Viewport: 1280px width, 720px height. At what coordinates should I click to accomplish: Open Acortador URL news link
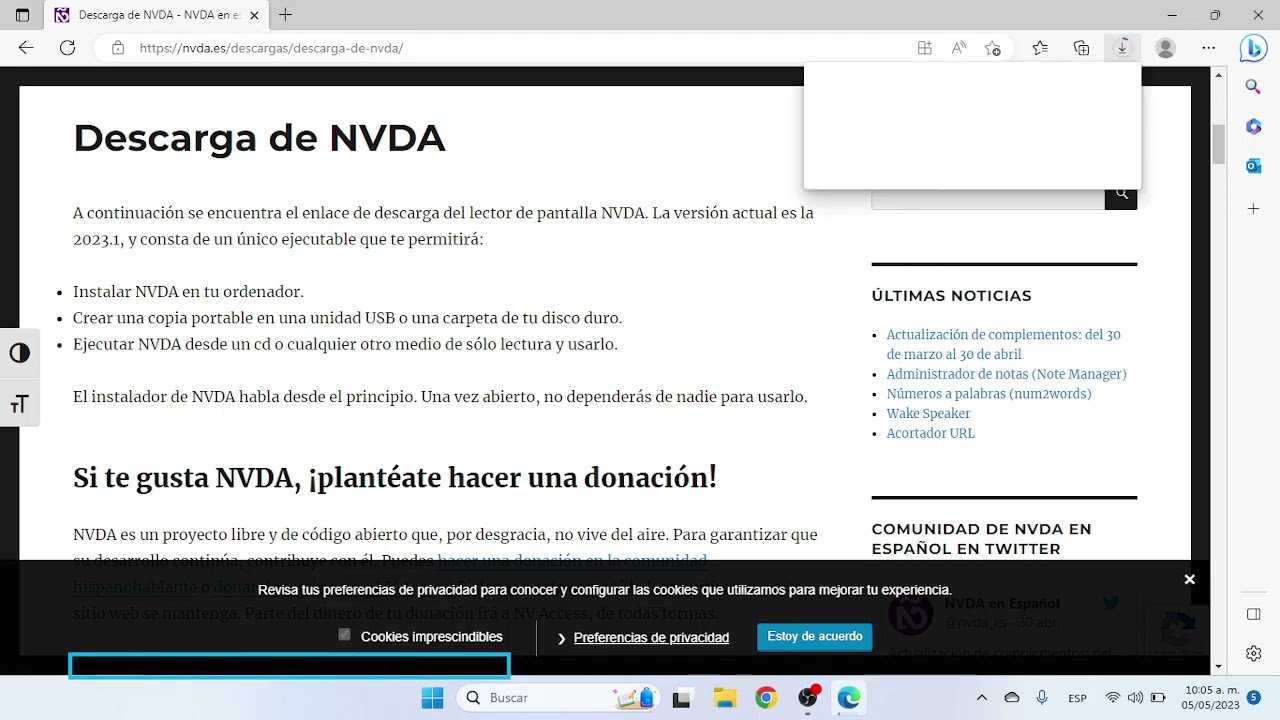(x=930, y=433)
